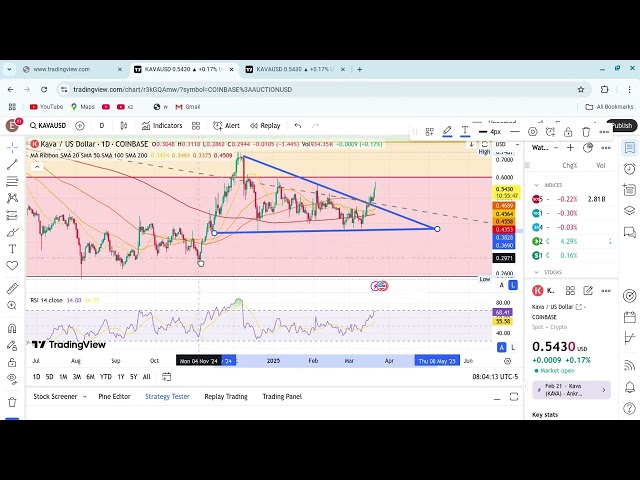Maximize the bottom panel
The height and width of the screenshot is (480, 640).
coord(514,397)
